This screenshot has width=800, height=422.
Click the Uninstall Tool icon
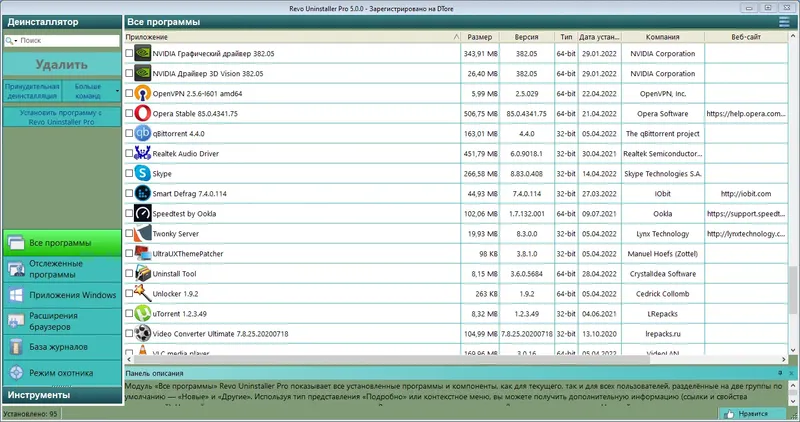point(142,274)
